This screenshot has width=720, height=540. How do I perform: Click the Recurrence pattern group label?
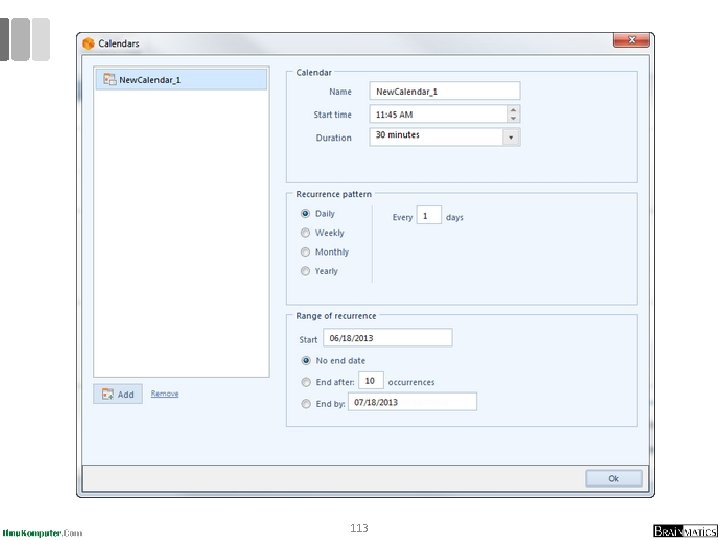pyautogui.click(x=334, y=194)
